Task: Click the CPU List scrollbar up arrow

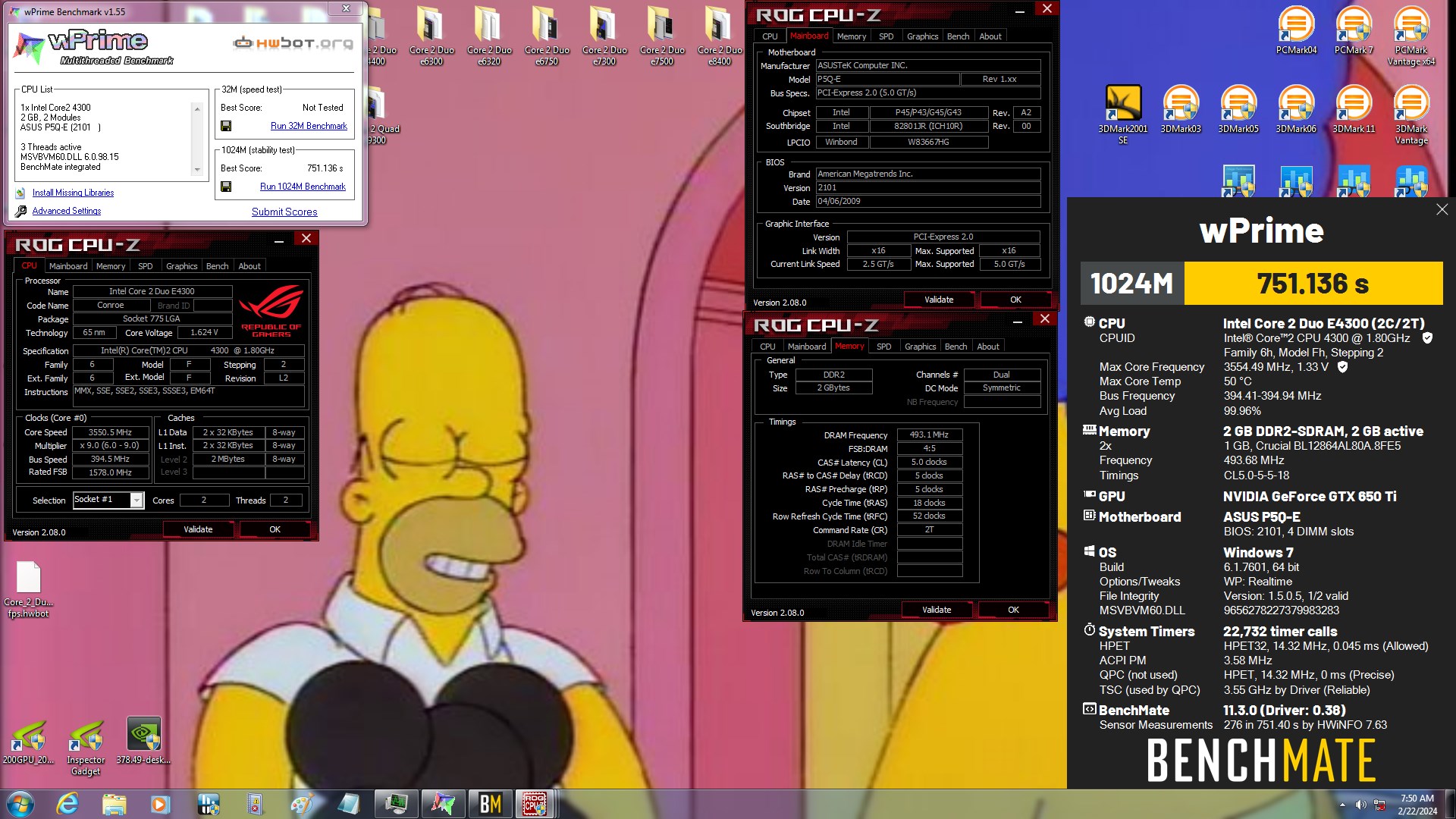Action: click(x=197, y=109)
